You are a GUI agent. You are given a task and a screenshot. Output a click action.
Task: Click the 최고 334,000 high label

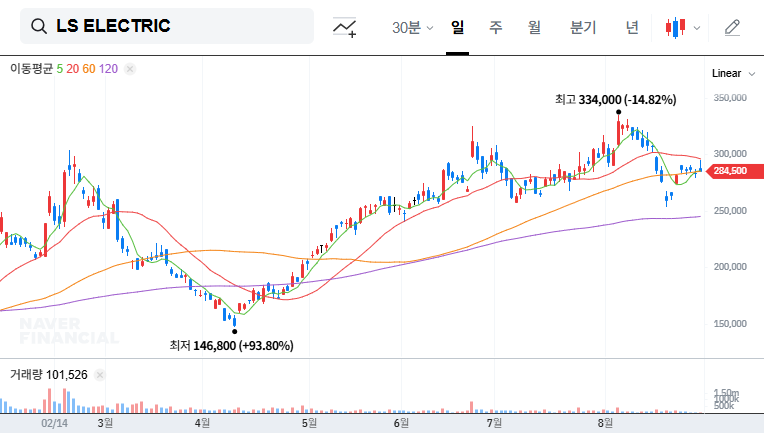click(615, 99)
